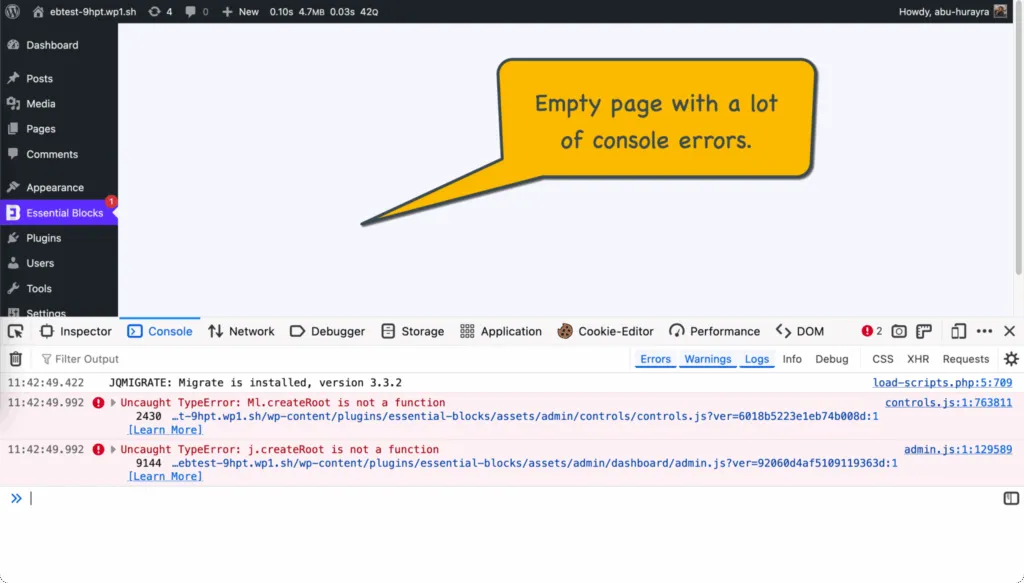Image resolution: width=1024 pixels, height=583 pixels.
Task: Toggle the Requests filter
Action: point(966,359)
